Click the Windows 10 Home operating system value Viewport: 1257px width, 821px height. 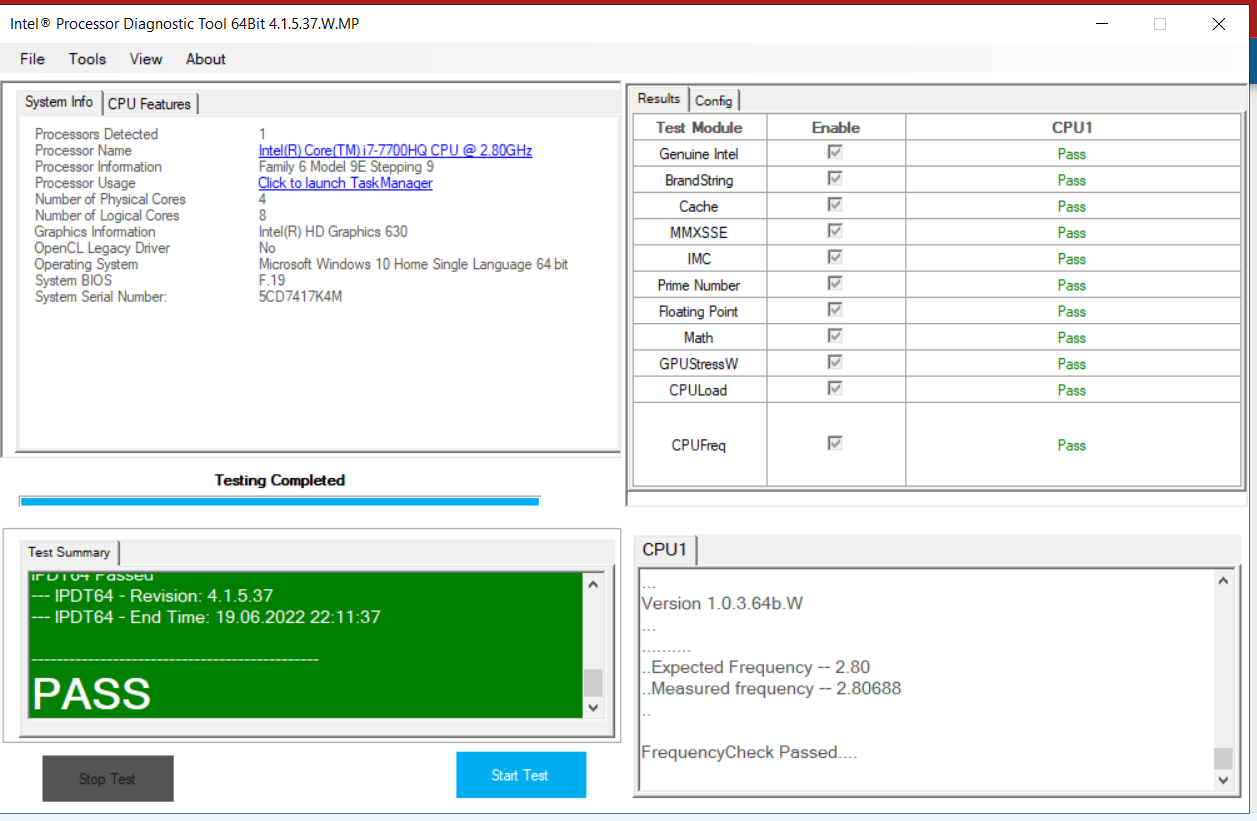(x=413, y=265)
